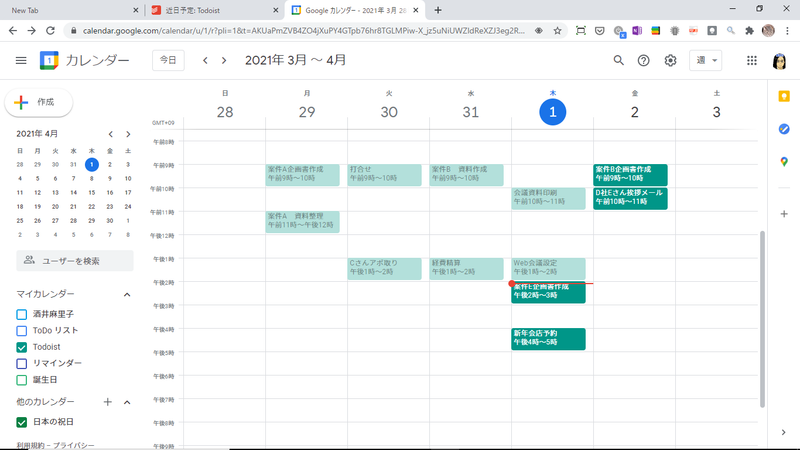Click the 今日 button
The width and height of the screenshot is (800, 450).
(168, 60)
